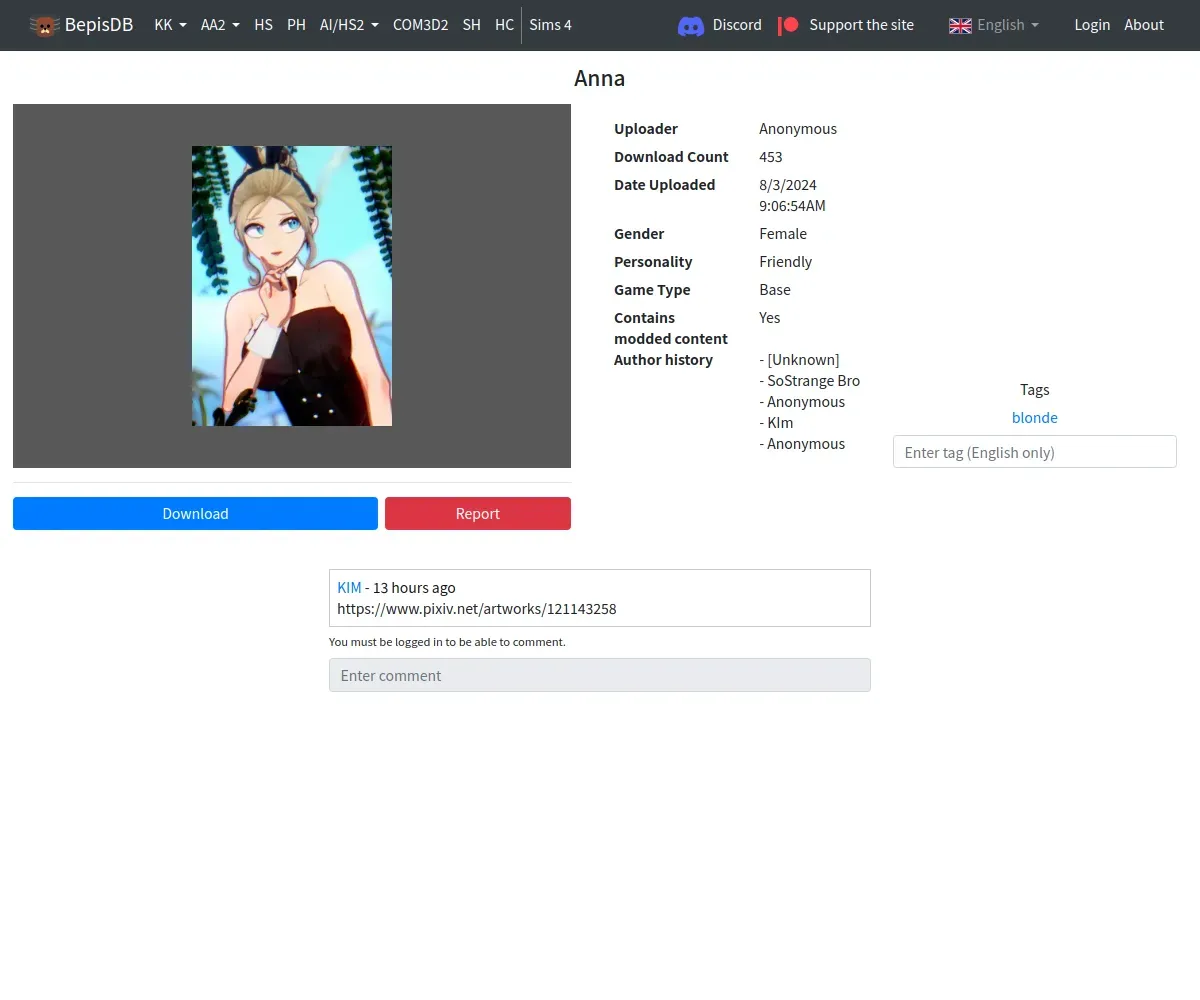The height and width of the screenshot is (1000, 1200).
Task: Click the Discord logo icon
Action: tap(691, 25)
